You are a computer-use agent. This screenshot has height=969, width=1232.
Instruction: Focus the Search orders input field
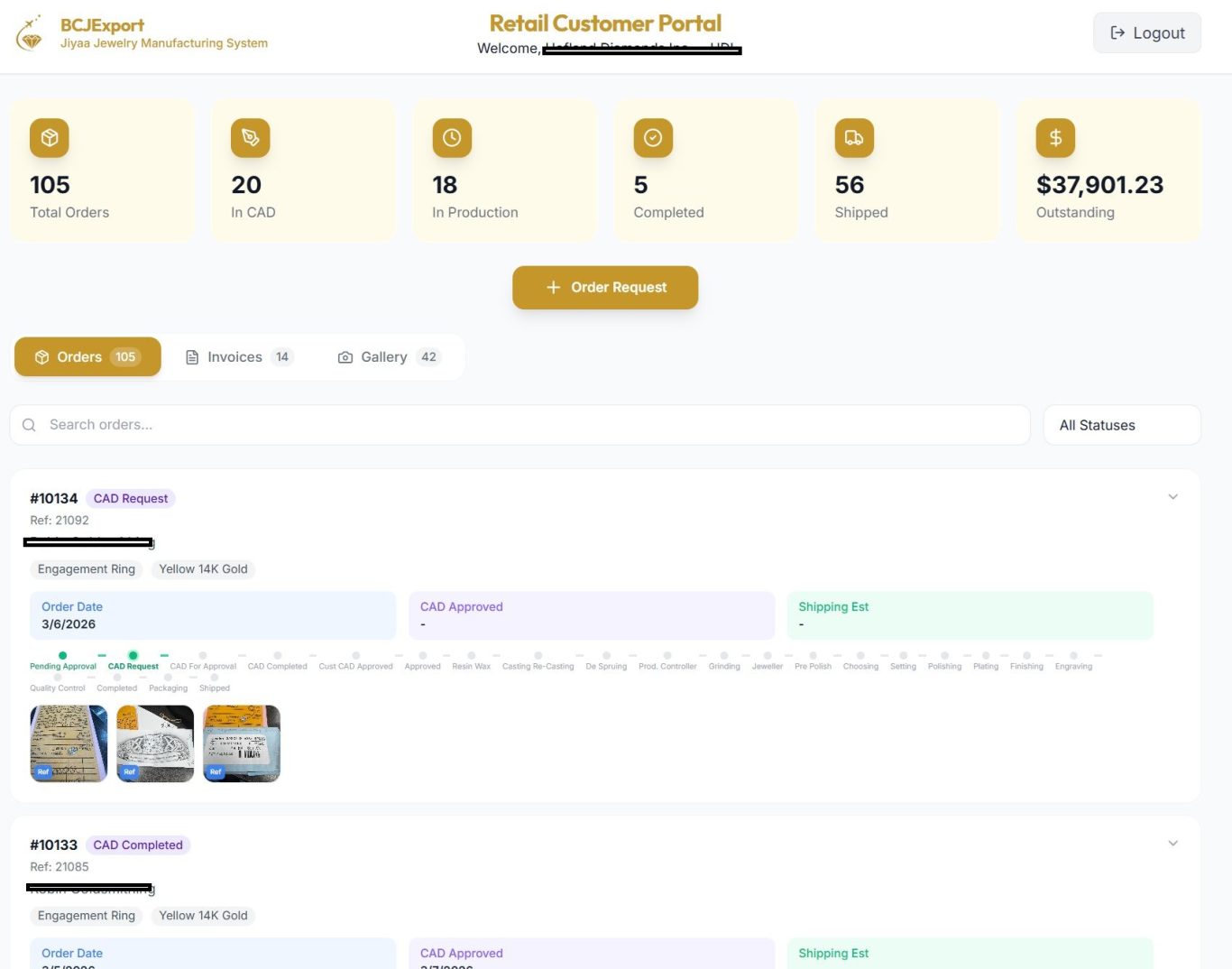[x=532, y=425]
